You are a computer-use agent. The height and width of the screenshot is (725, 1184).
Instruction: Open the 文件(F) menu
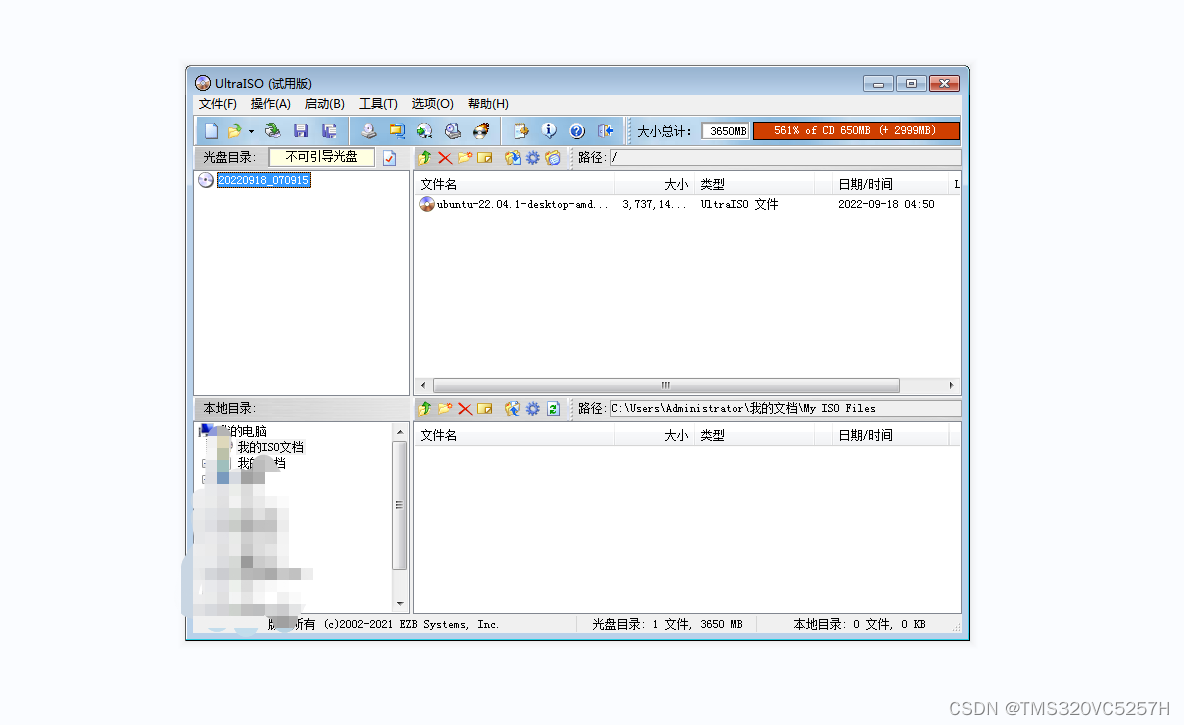(x=217, y=103)
